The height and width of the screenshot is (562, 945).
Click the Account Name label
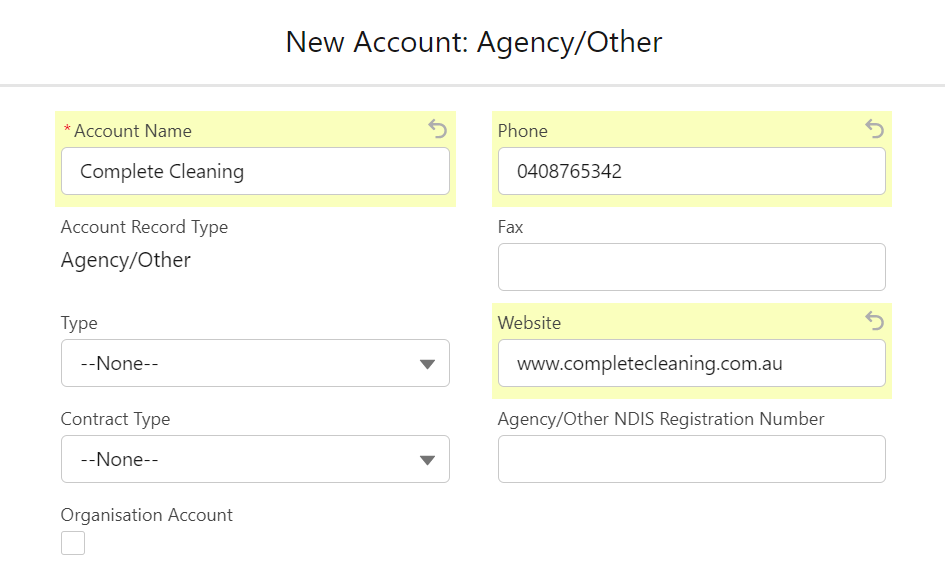(133, 131)
